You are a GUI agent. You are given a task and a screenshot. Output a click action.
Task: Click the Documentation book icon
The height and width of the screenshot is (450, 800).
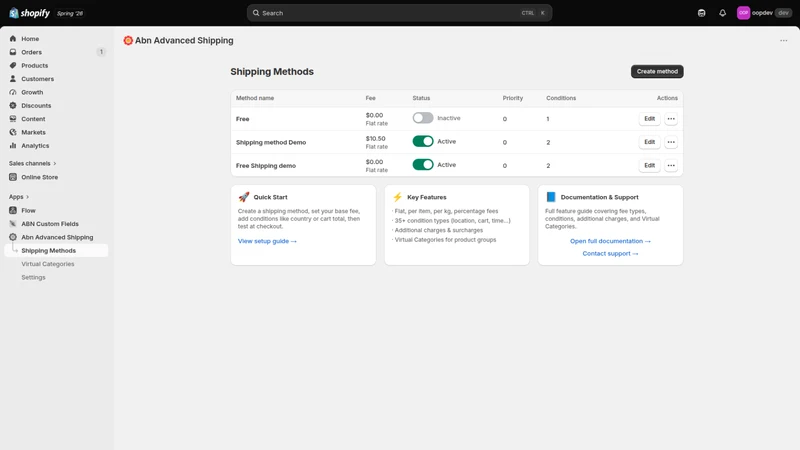551,197
